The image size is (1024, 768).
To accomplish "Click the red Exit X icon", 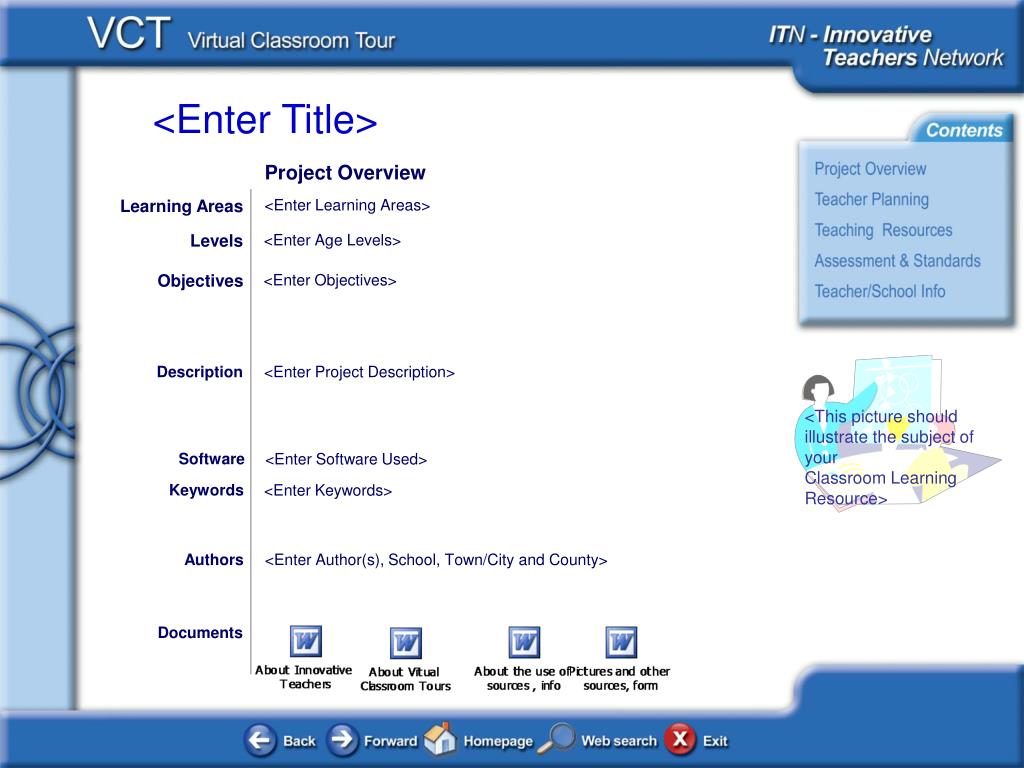I will 680,739.
